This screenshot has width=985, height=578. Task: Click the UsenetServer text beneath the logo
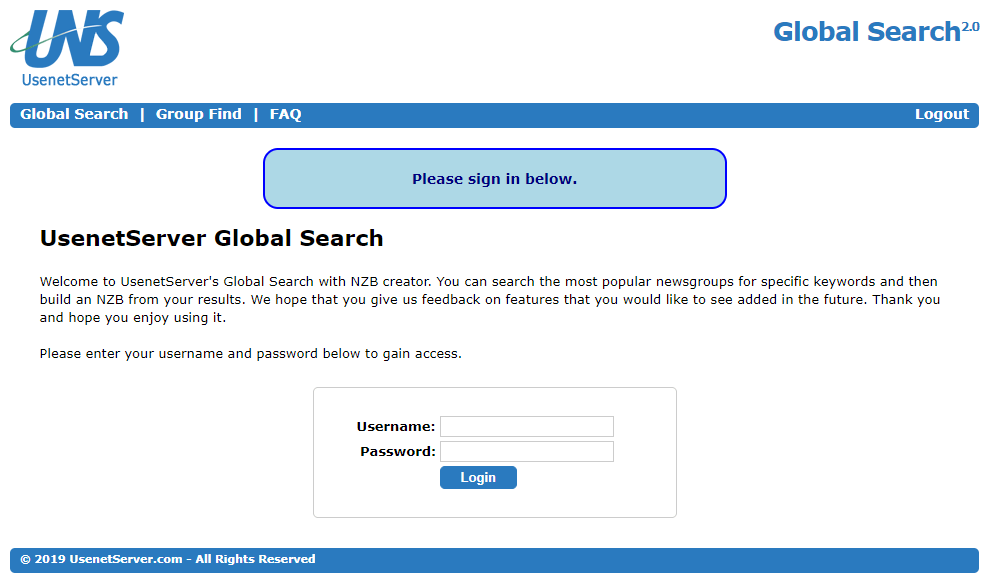point(70,80)
